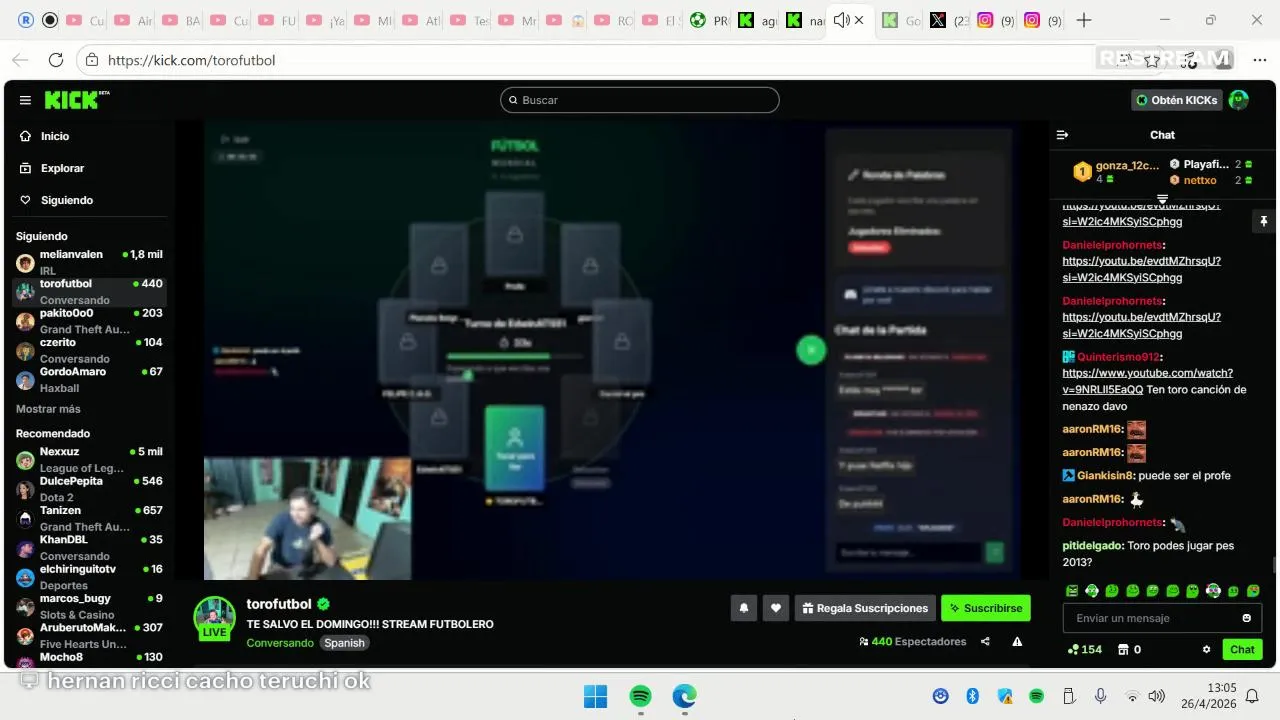The width and height of the screenshot is (1280, 720).
Task: Expand the gift leaderboard handle
Action: [x=1162, y=198]
